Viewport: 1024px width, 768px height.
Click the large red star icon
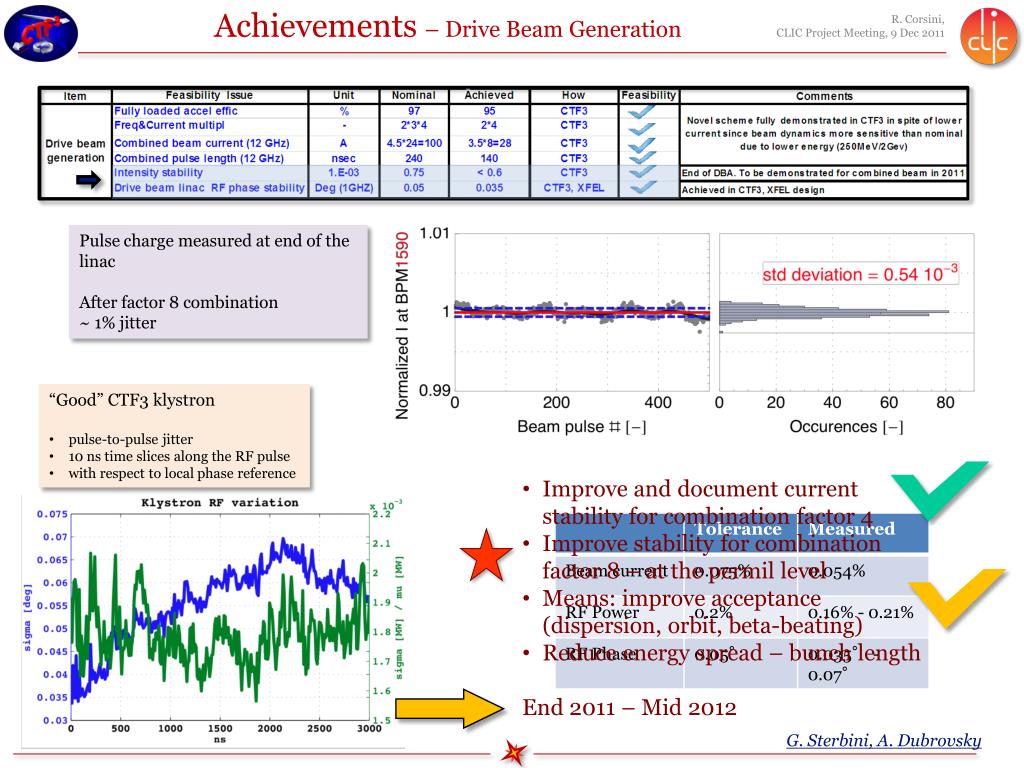coord(486,556)
